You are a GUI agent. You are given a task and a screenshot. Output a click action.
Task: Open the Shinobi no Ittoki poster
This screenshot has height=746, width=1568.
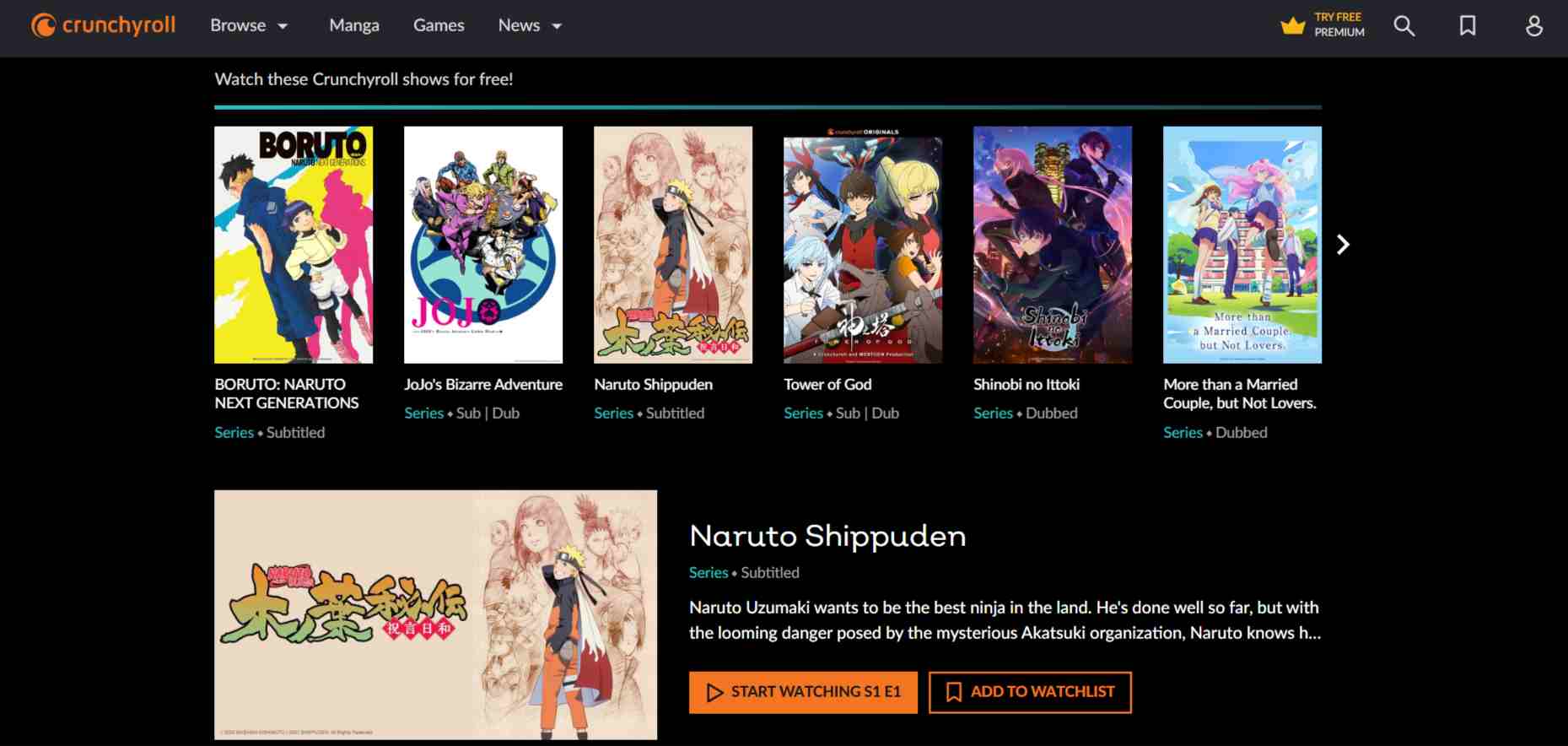[1053, 245]
